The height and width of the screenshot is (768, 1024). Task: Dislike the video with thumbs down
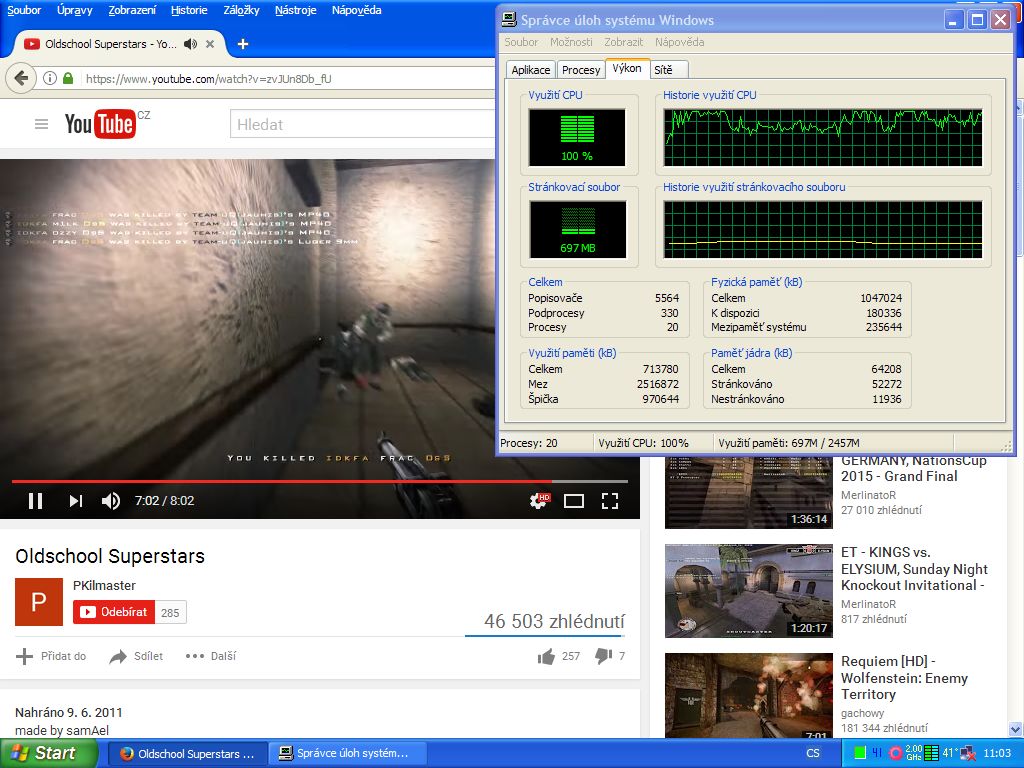pos(603,656)
